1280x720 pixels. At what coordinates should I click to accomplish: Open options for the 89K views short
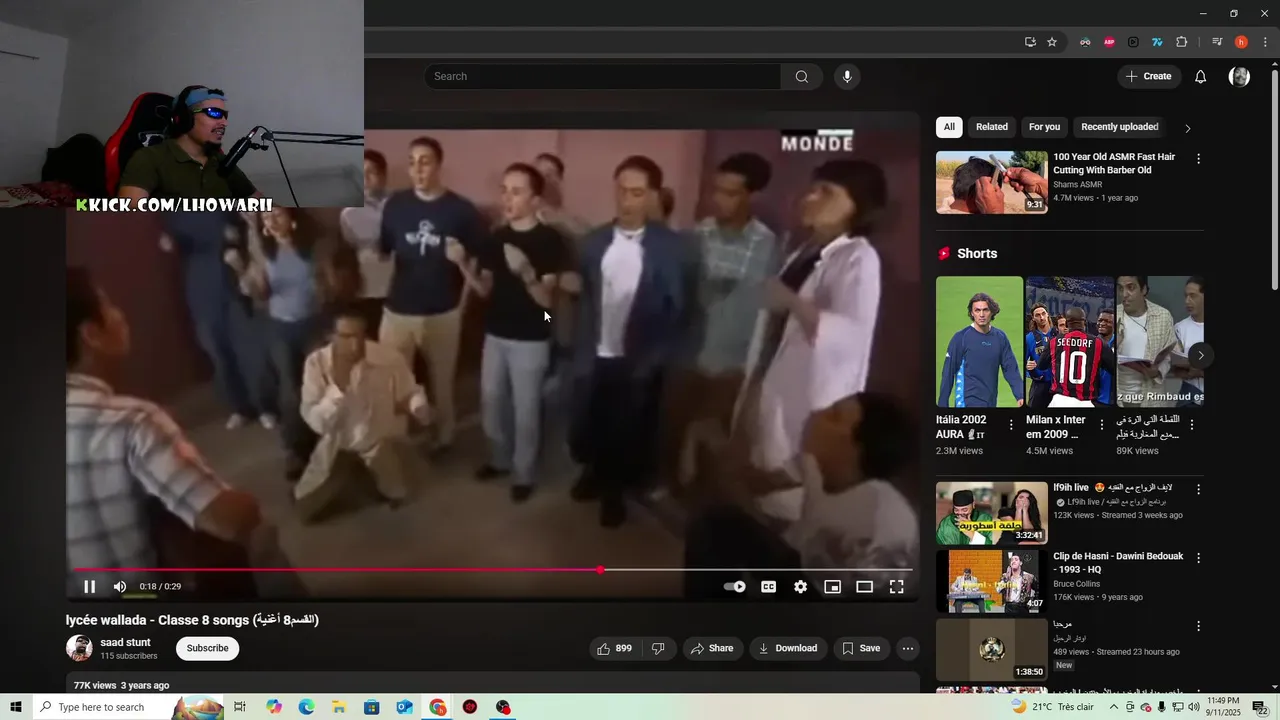(x=1191, y=425)
